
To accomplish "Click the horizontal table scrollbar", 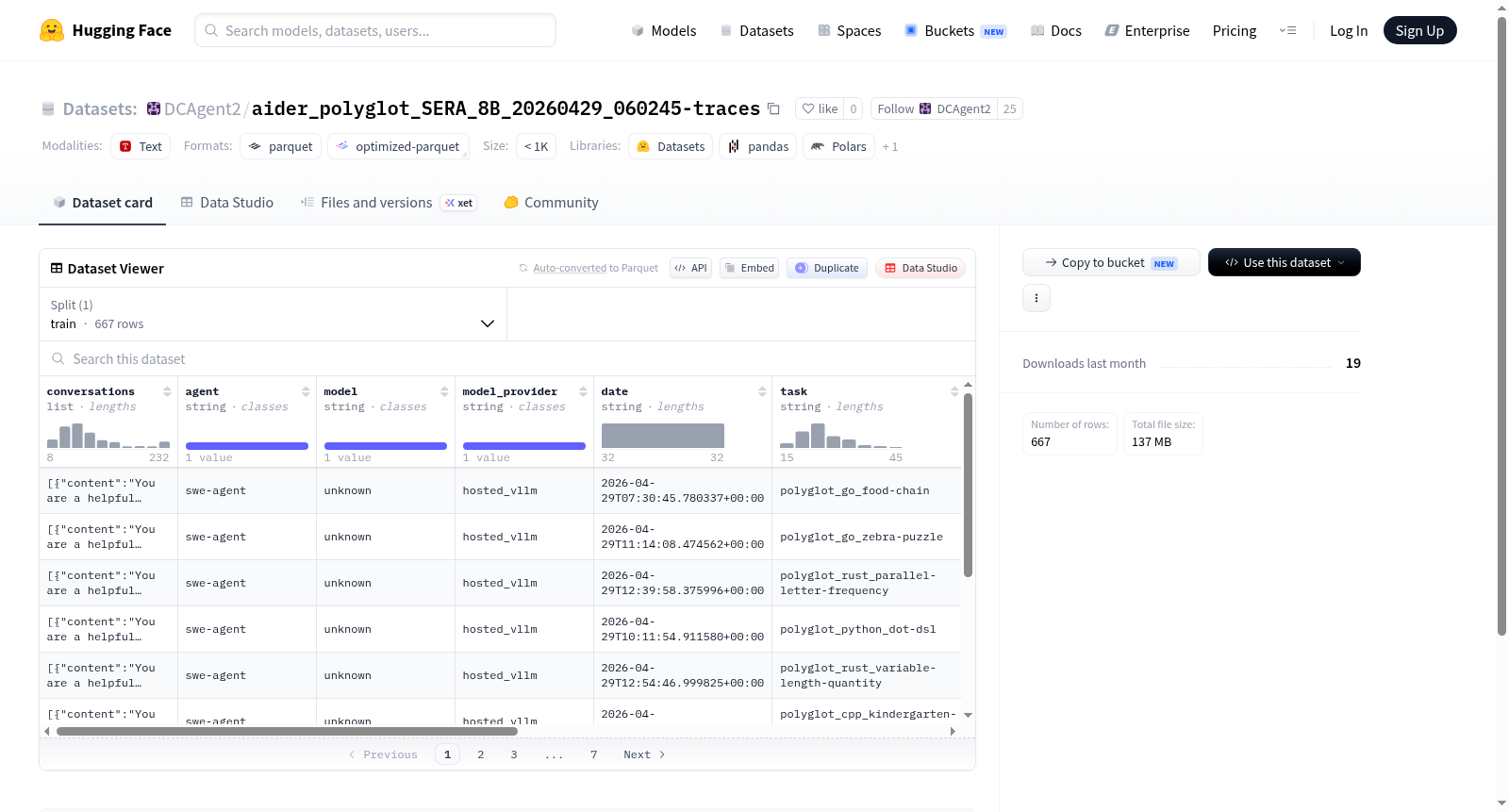I will pos(287,731).
